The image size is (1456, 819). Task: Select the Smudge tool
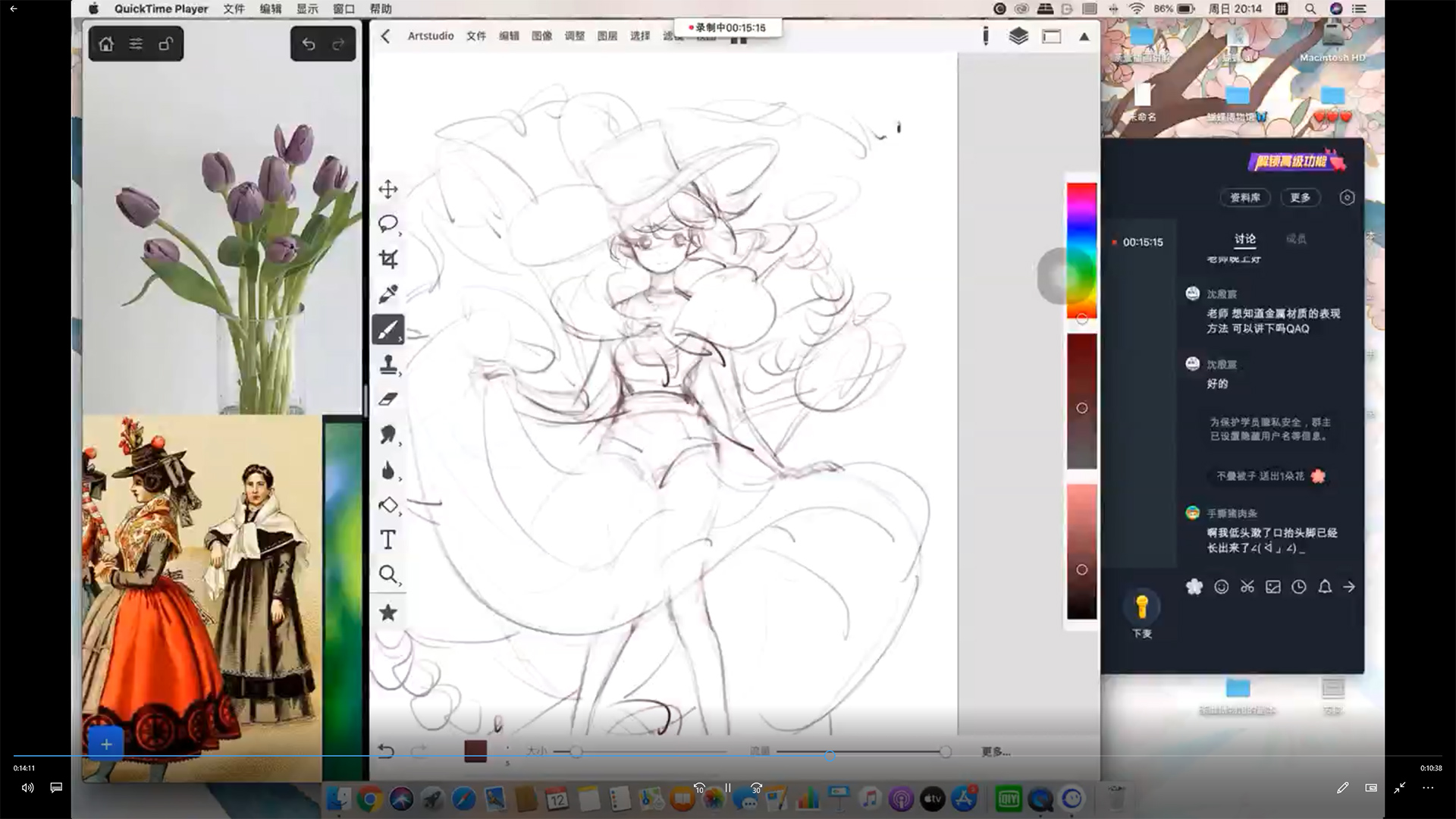tap(388, 435)
